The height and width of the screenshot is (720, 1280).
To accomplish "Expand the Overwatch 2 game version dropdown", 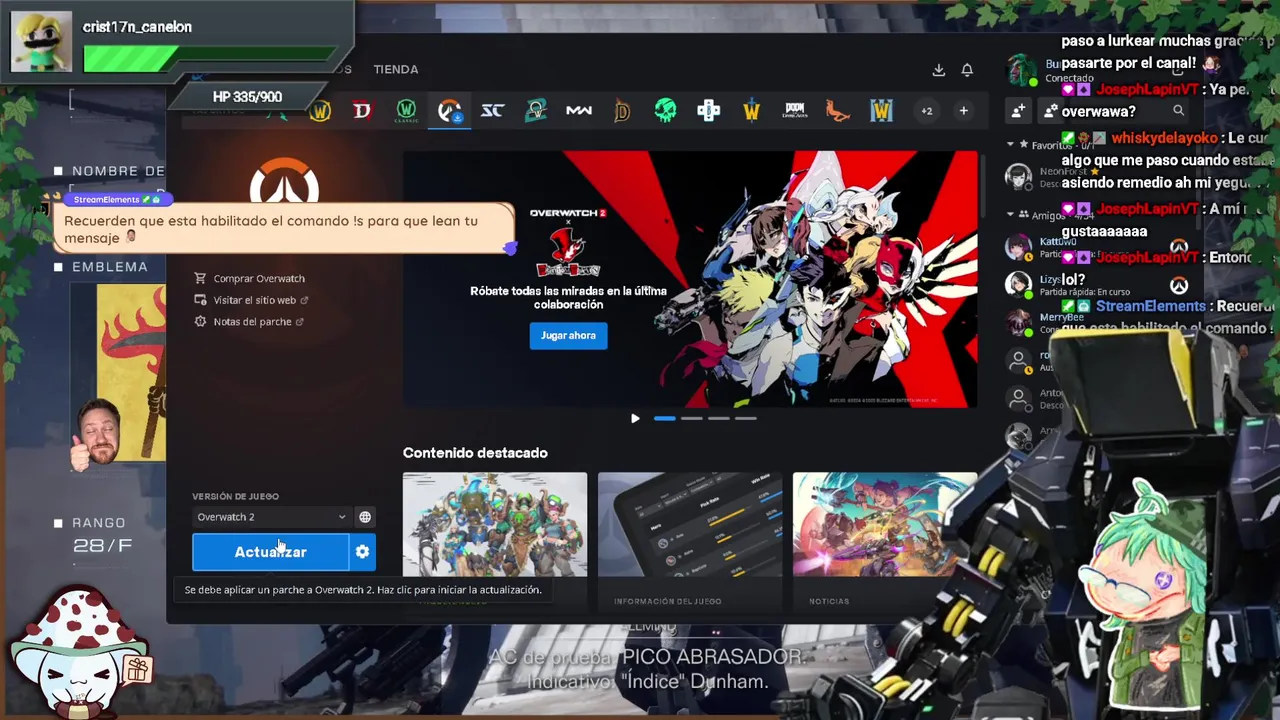I will coord(271,517).
